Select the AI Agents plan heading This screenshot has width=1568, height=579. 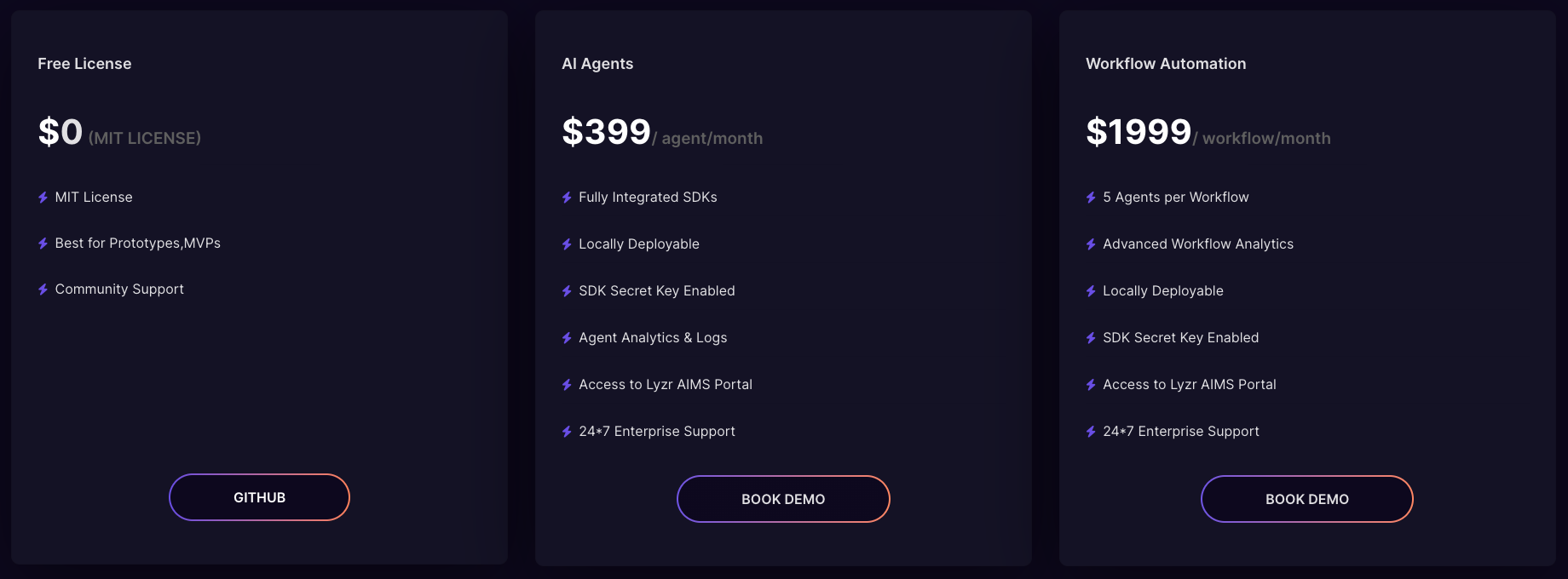[597, 64]
